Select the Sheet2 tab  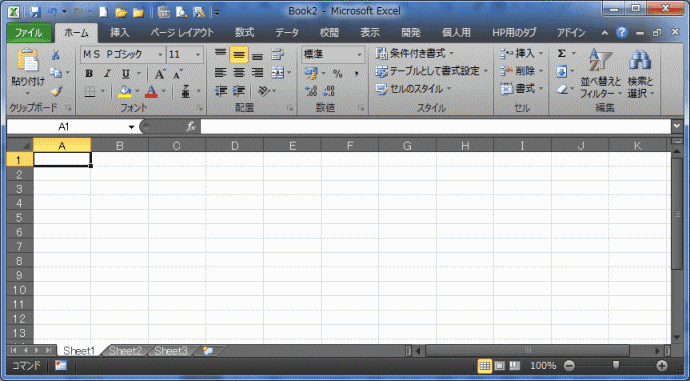click(125, 351)
